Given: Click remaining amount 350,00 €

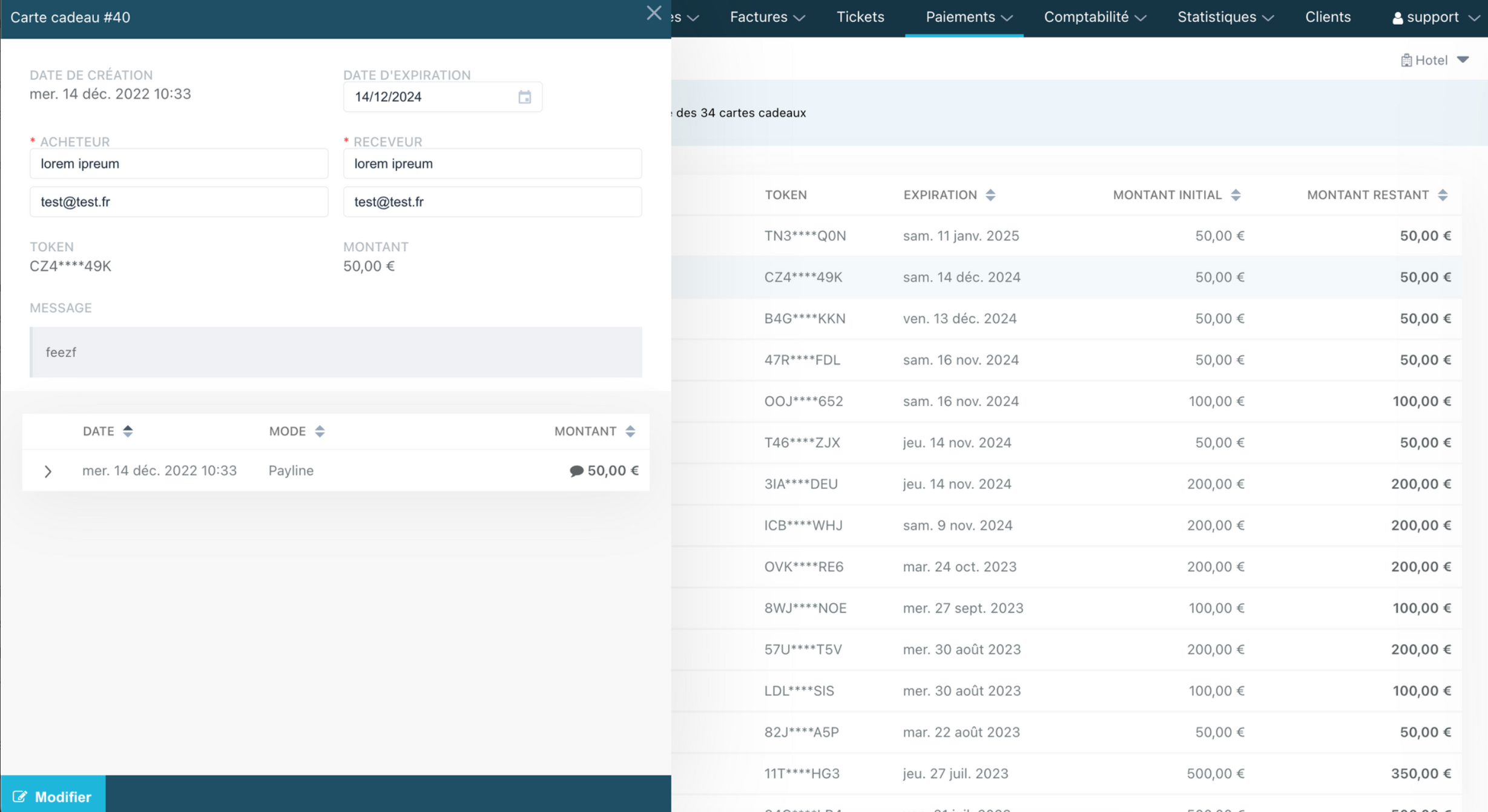Looking at the screenshot, I should click(1421, 773).
